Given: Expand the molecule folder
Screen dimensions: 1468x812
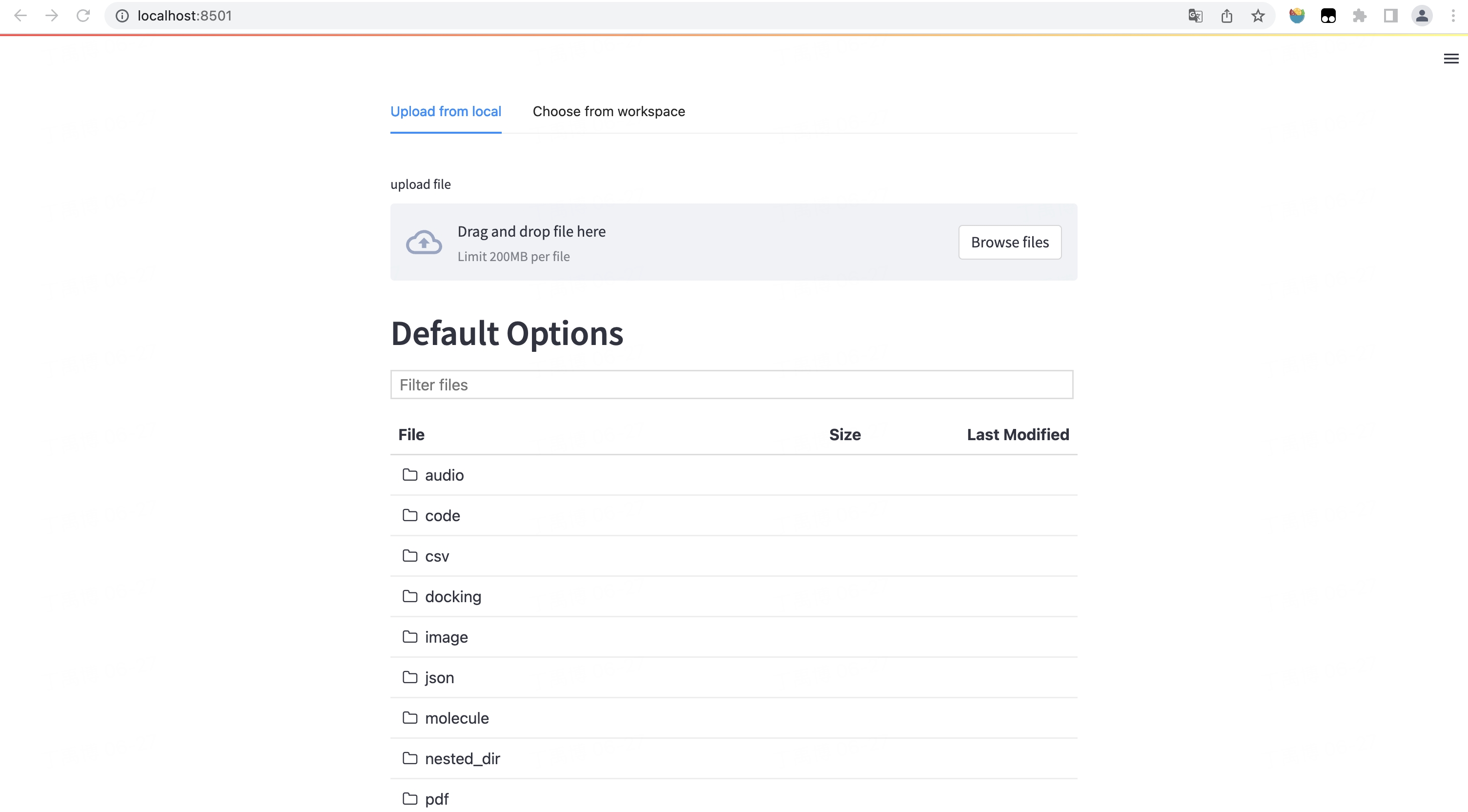Looking at the screenshot, I should tap(456, 717).
